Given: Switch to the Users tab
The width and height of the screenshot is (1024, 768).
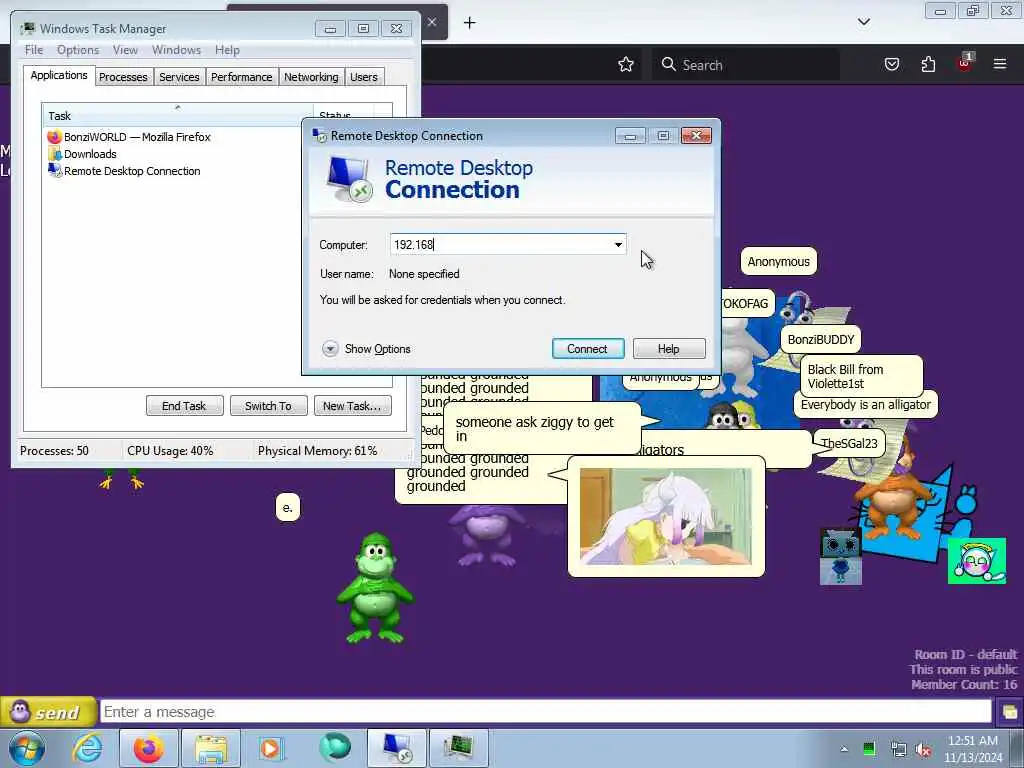Looking at the screenshot, I should 364,77.
